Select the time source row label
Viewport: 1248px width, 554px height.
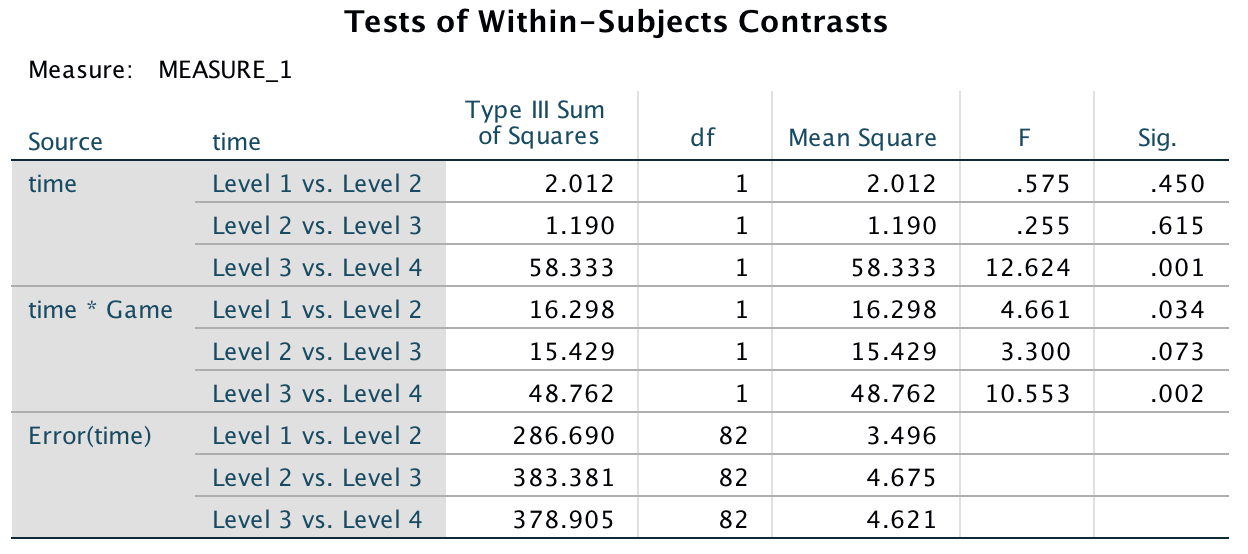point(53,184)
